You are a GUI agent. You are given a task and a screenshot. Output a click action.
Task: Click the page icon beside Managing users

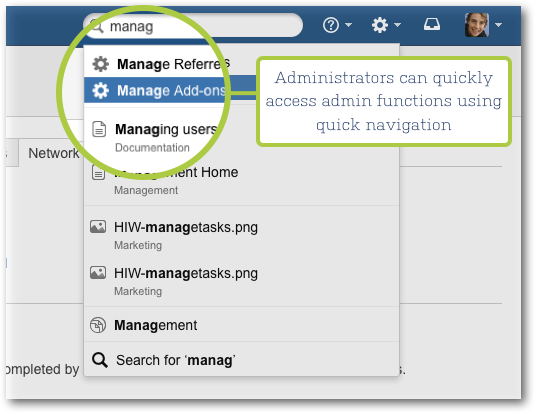[x=99, y=129]
